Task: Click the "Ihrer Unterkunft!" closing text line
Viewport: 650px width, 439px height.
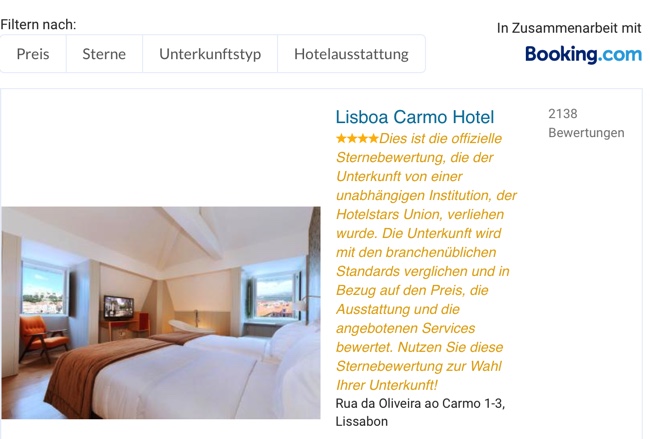Action: pos(386,385)
